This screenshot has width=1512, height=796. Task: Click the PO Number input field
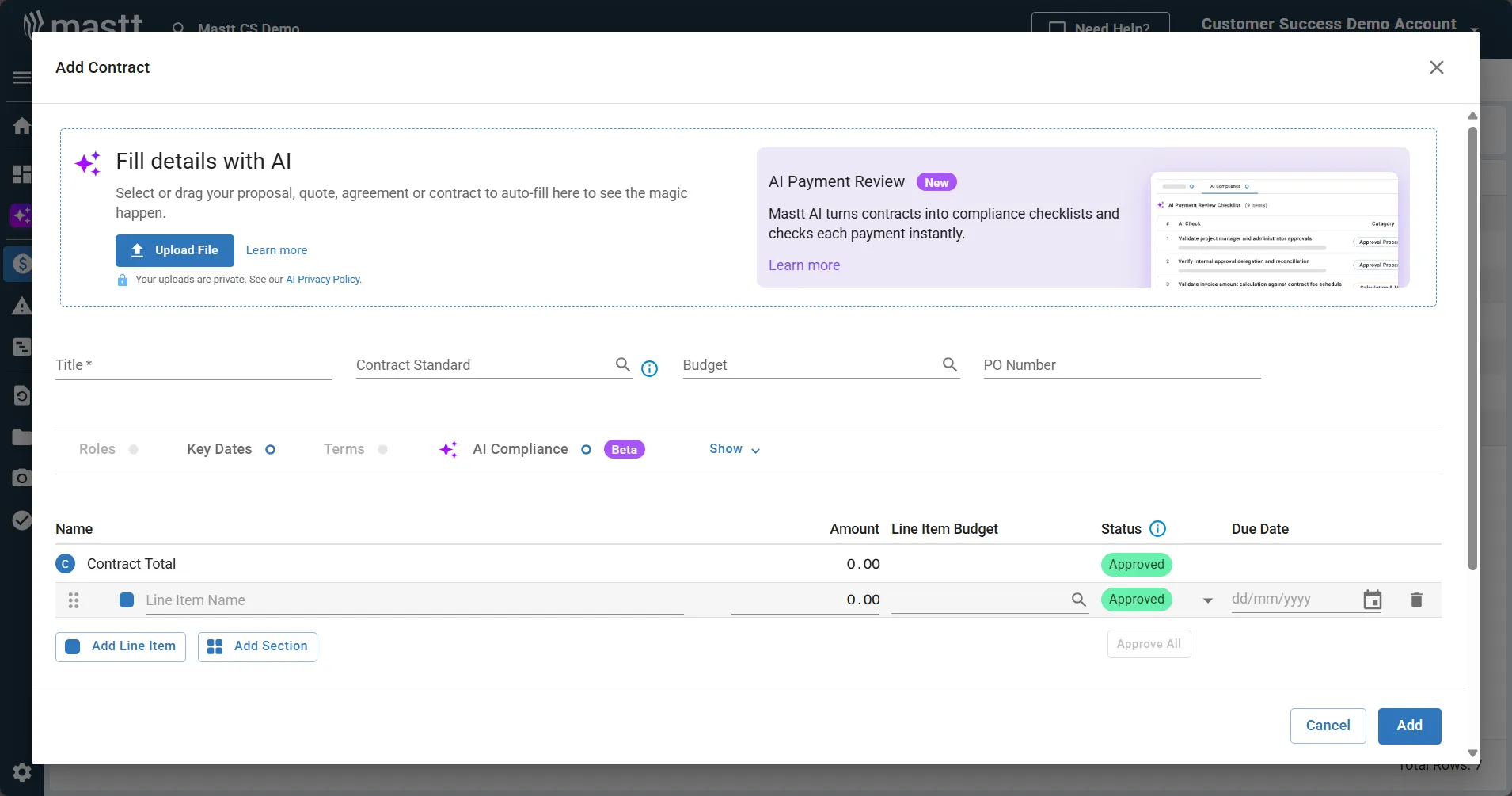(1122, 365)
